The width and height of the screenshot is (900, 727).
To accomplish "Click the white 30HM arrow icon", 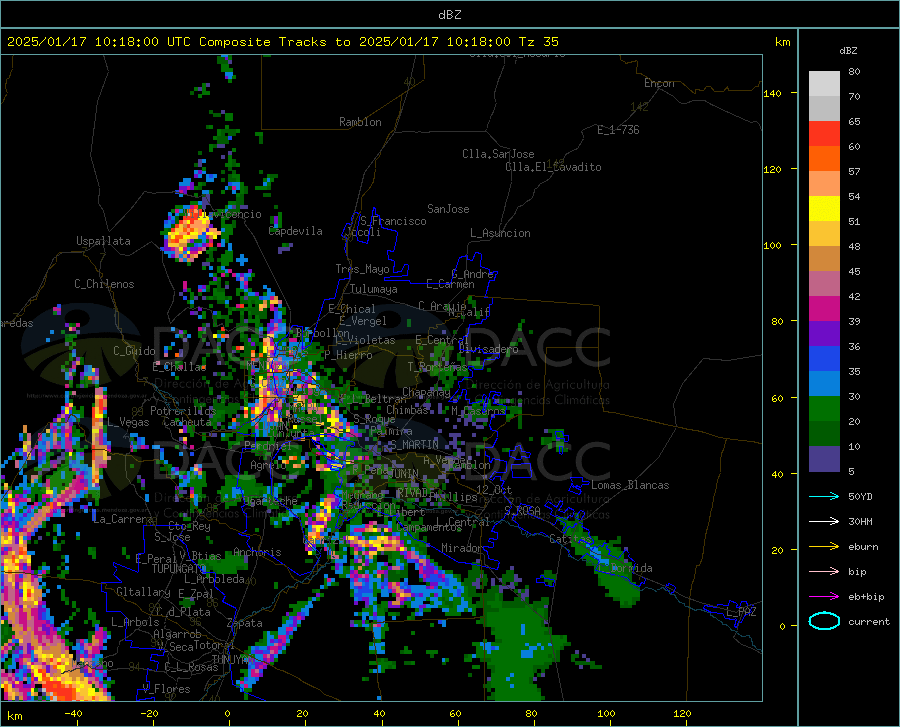I will click(x=824, y=521).
